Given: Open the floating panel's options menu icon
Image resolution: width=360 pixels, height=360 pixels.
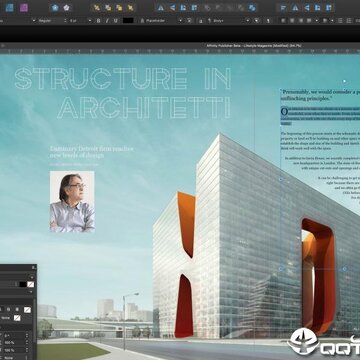Looking at the screenshot, I should pos(34,267).
